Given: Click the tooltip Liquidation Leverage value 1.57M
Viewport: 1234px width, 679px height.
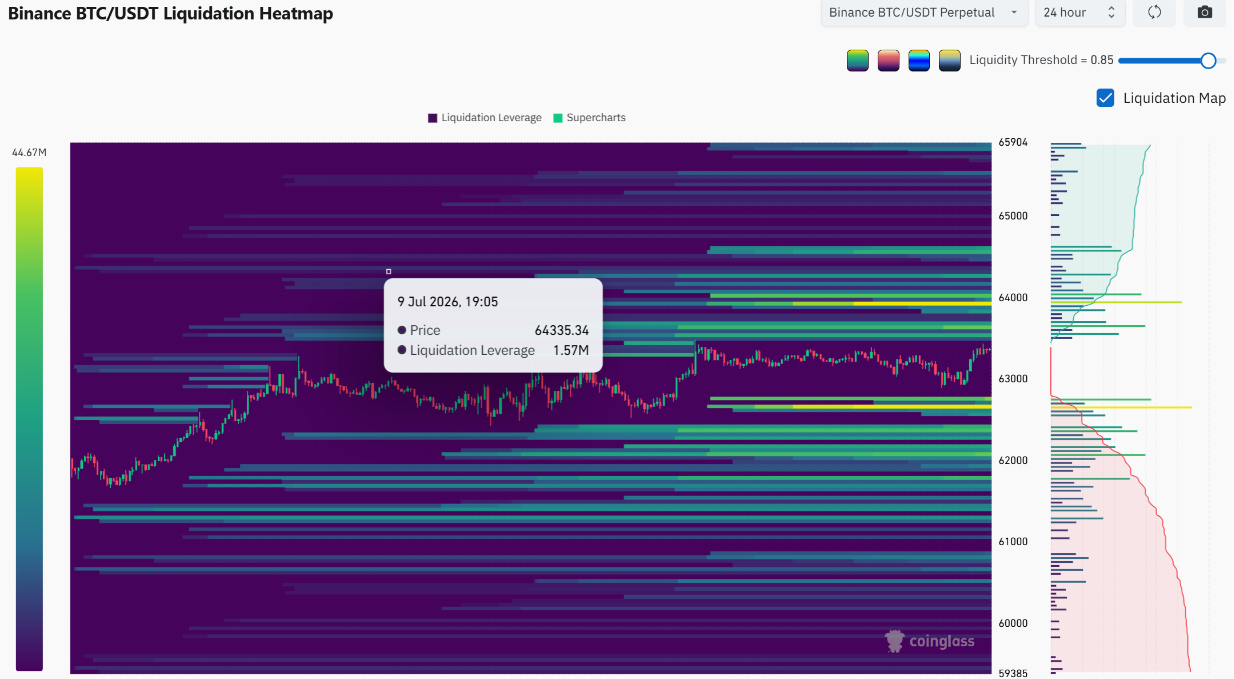Looking at the screenshot, I should click(571, 350).
